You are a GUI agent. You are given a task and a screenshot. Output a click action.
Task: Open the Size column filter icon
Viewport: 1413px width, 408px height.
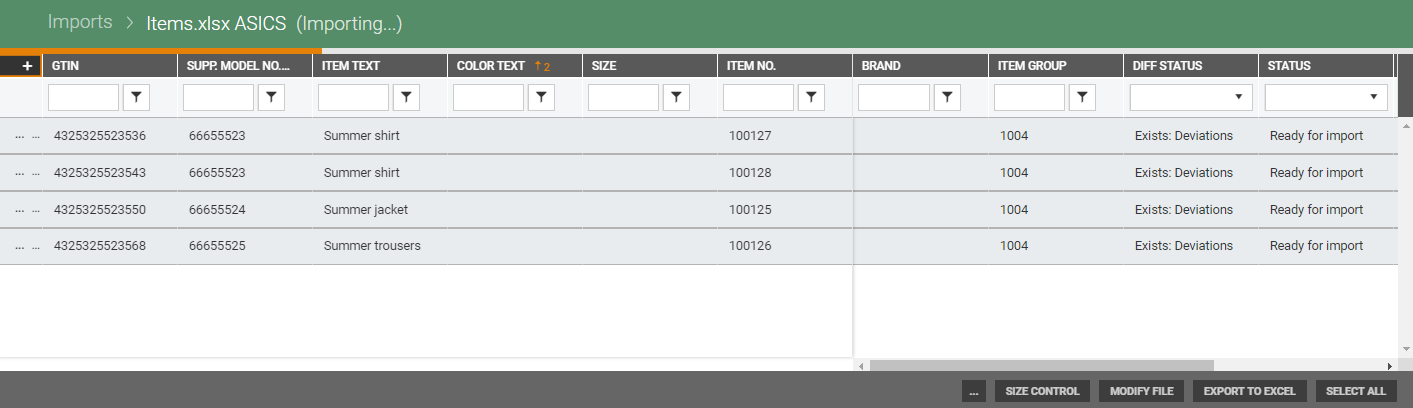click(676, 97)
